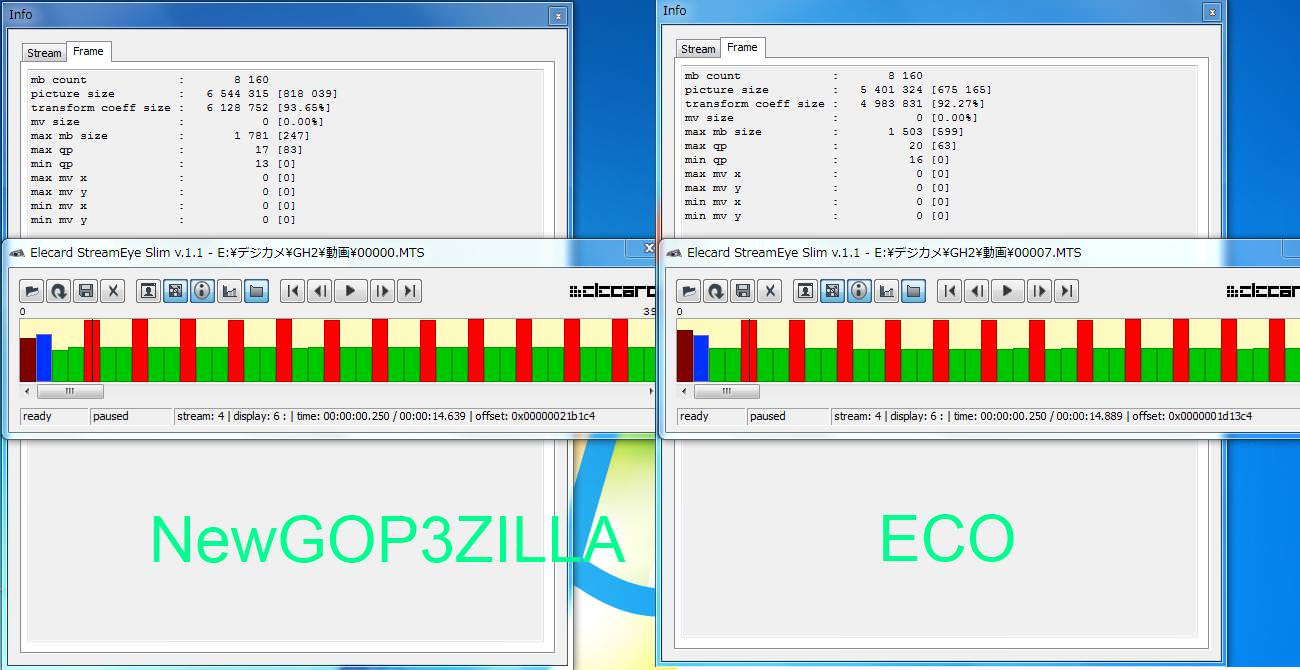Step one frame back in 00007.MTS window

point(978,291)
